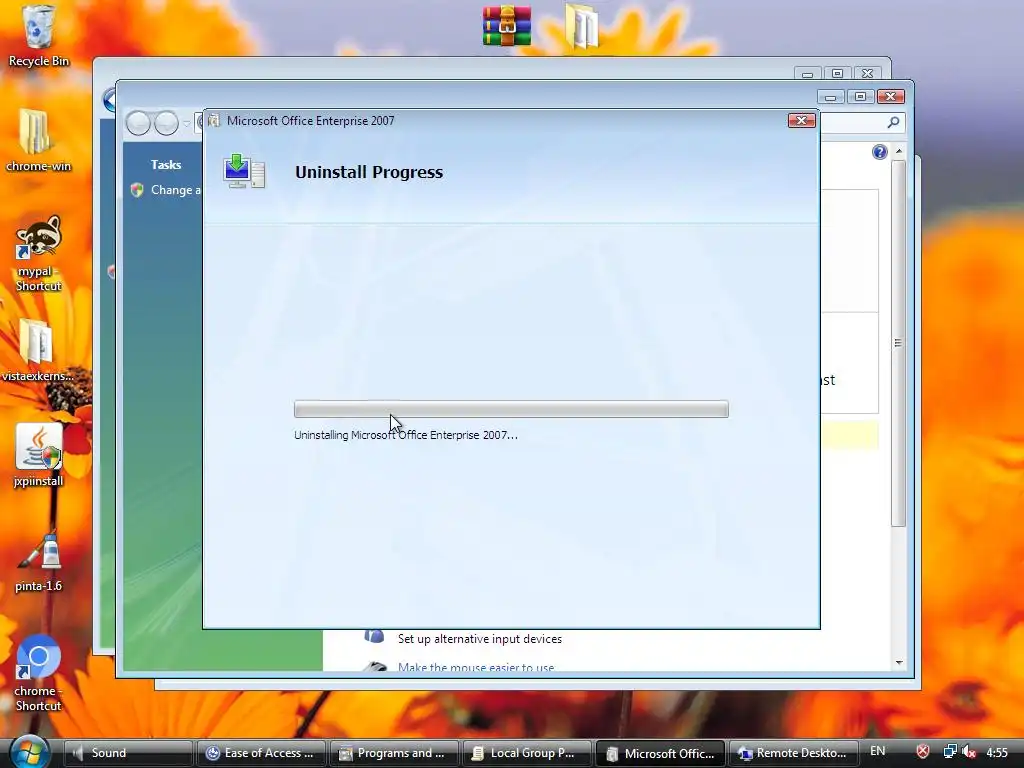Screen dimensions: 1024x768
Task: Click the 'Change a...' task link in the sidebar
Action: [176, 190]
